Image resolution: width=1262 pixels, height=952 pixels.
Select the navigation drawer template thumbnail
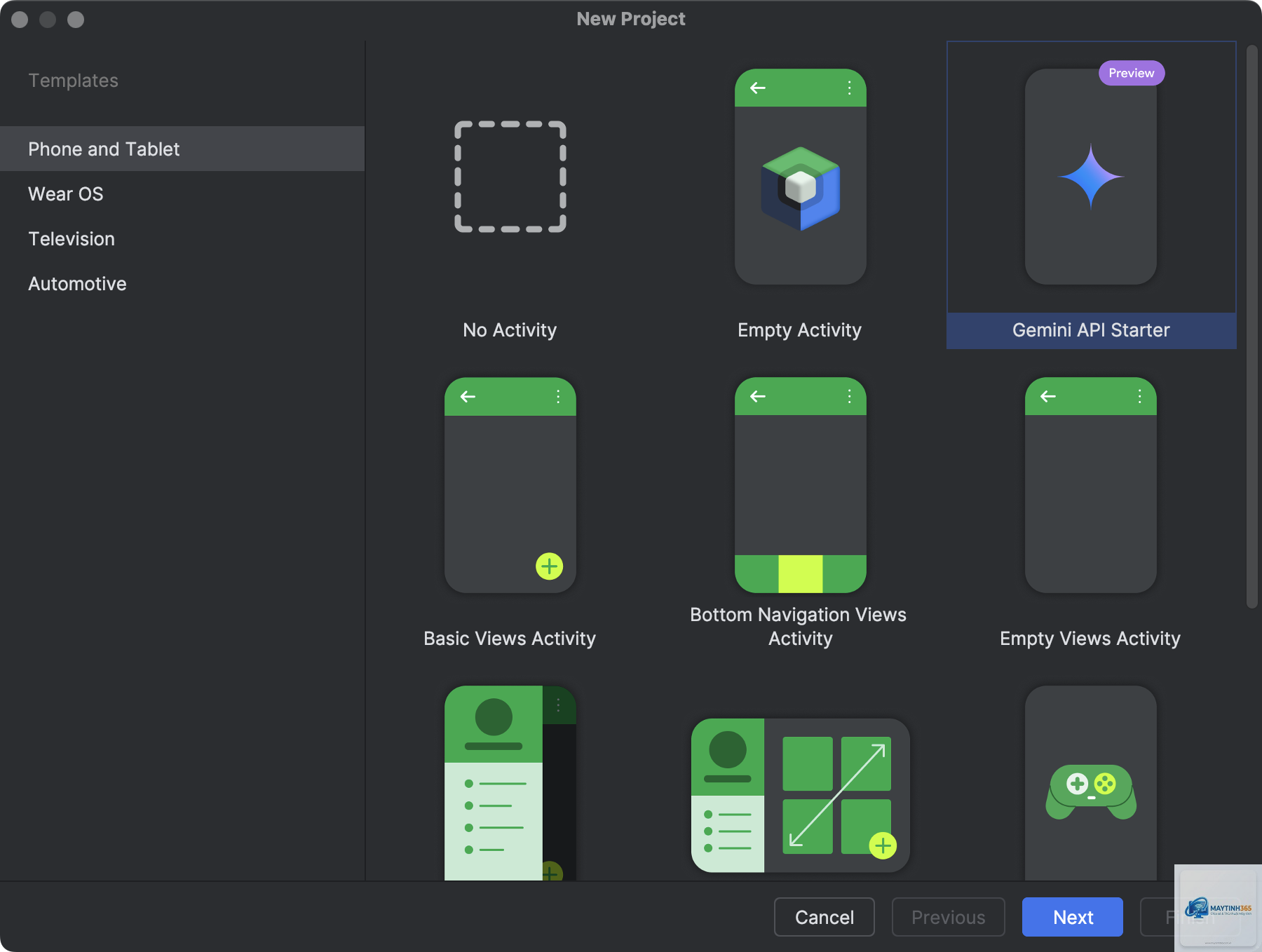pos(510,783)
